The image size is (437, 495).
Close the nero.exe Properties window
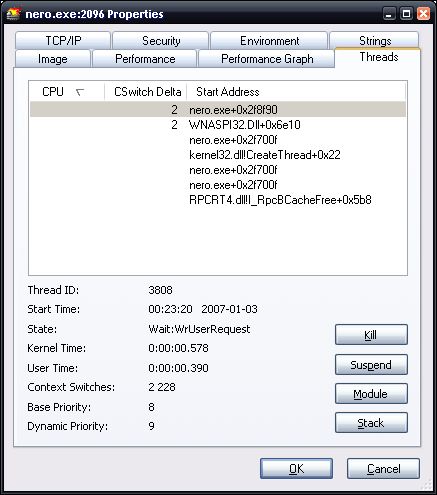click(x=423, y=14)
